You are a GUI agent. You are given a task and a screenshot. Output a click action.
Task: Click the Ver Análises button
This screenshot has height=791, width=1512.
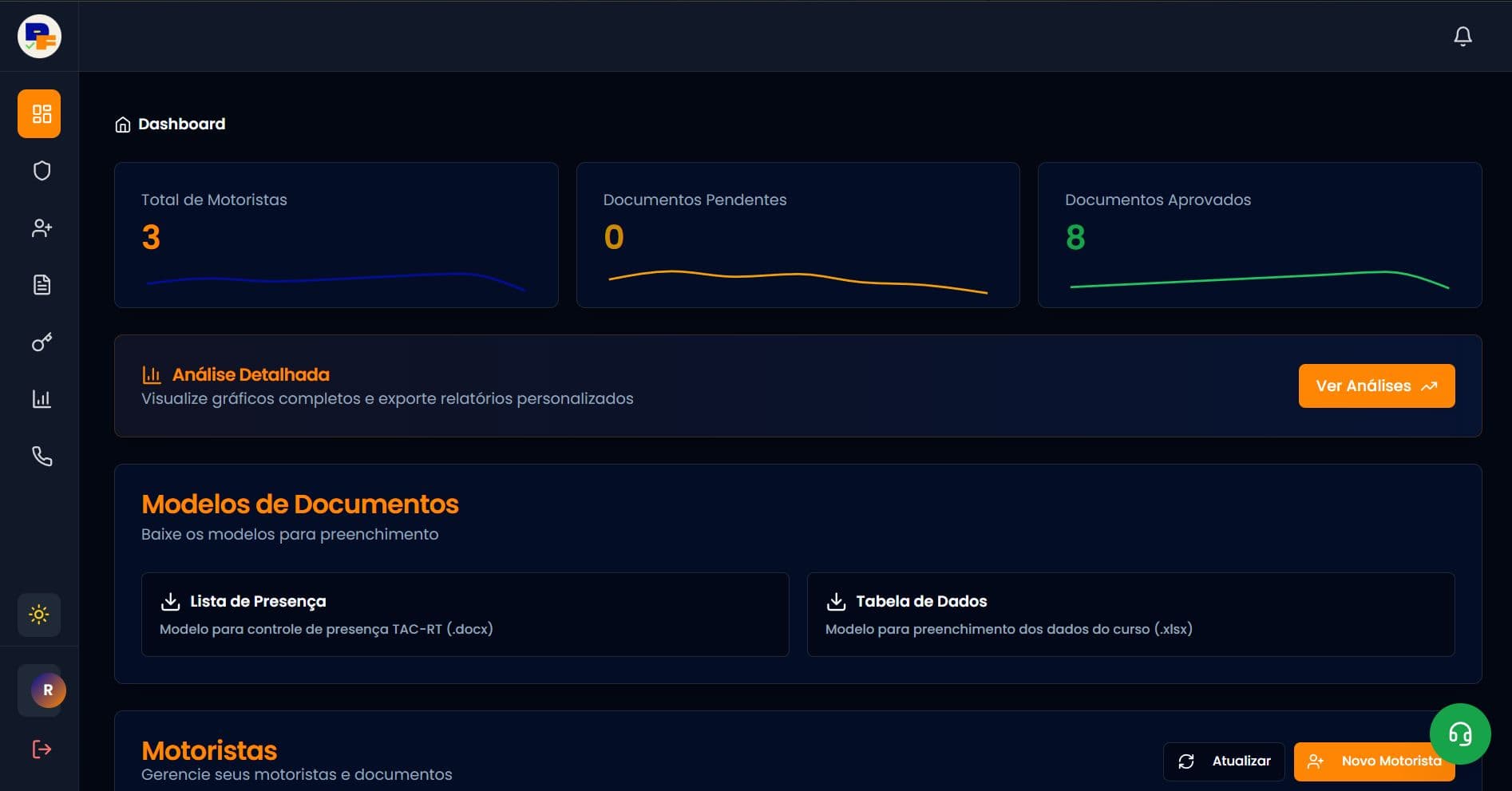pyautogui.click(x=1376, y=386)
